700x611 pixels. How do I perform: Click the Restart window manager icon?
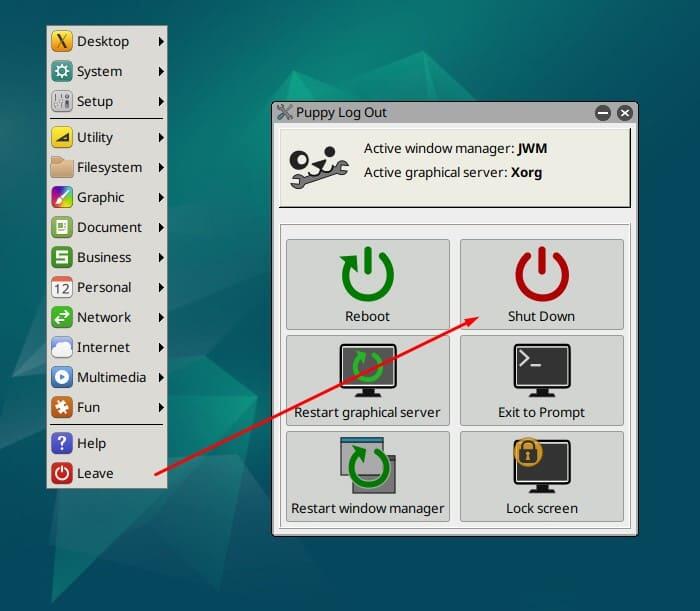tap(368, 465)
